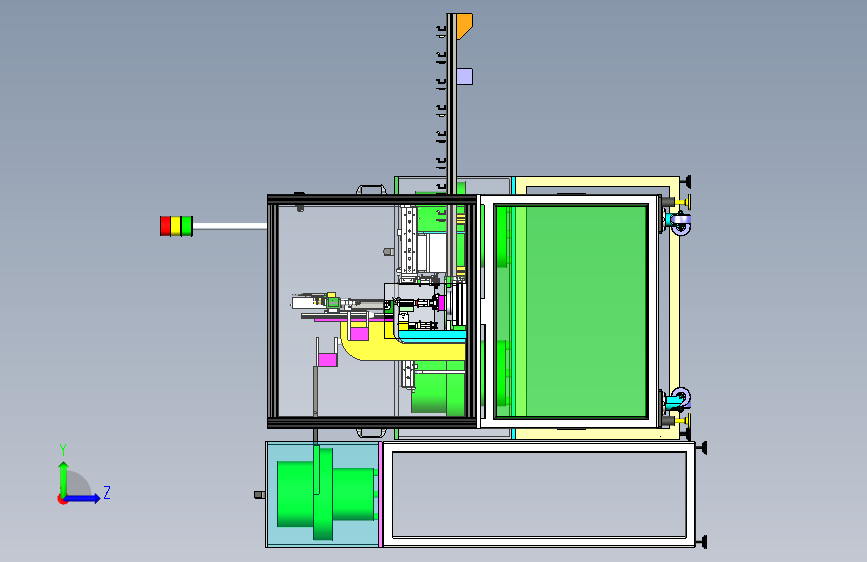Select the red segment of the signal tower light

point(165,226)
